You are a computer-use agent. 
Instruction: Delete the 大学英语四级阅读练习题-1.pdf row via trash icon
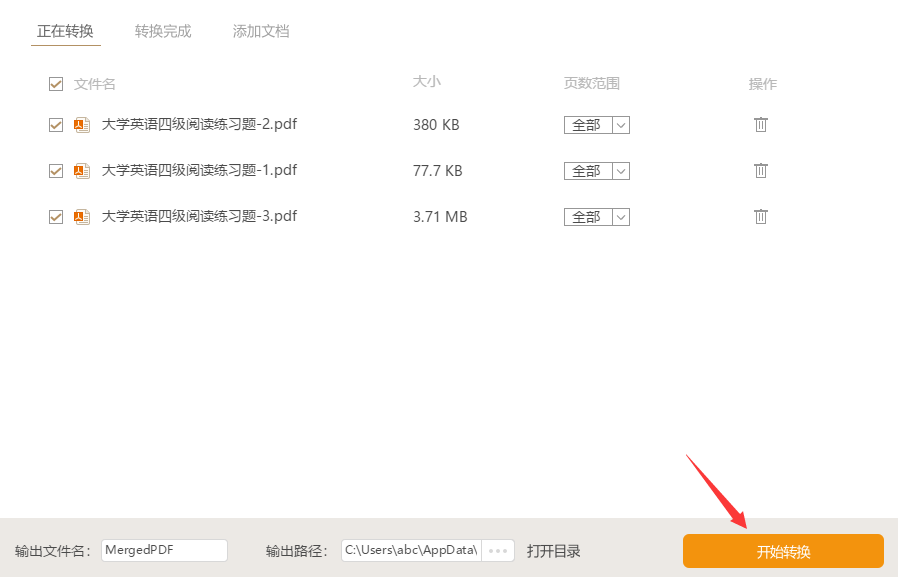[761, 170]
